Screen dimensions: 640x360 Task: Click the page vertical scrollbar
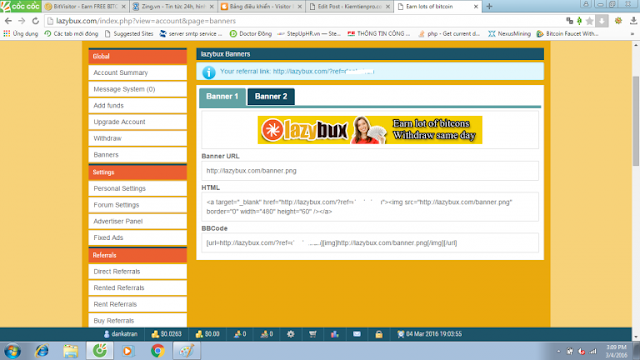pos(636,121)
